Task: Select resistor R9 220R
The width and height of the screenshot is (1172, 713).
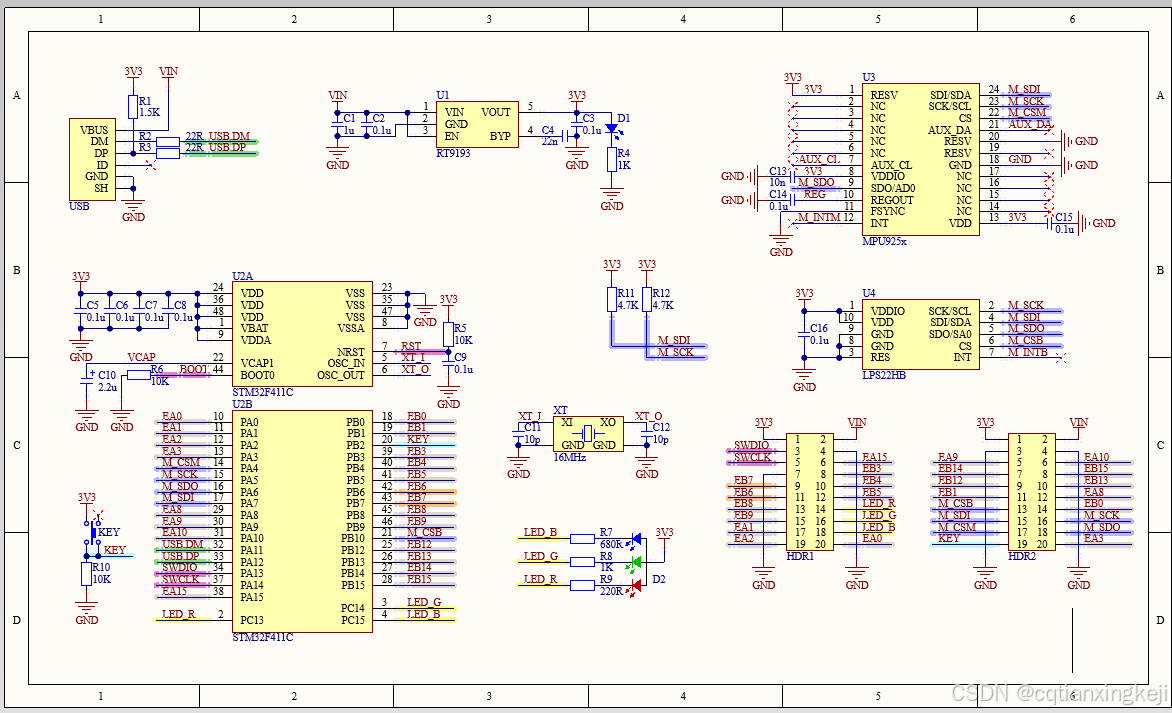Action: (582, 585)
